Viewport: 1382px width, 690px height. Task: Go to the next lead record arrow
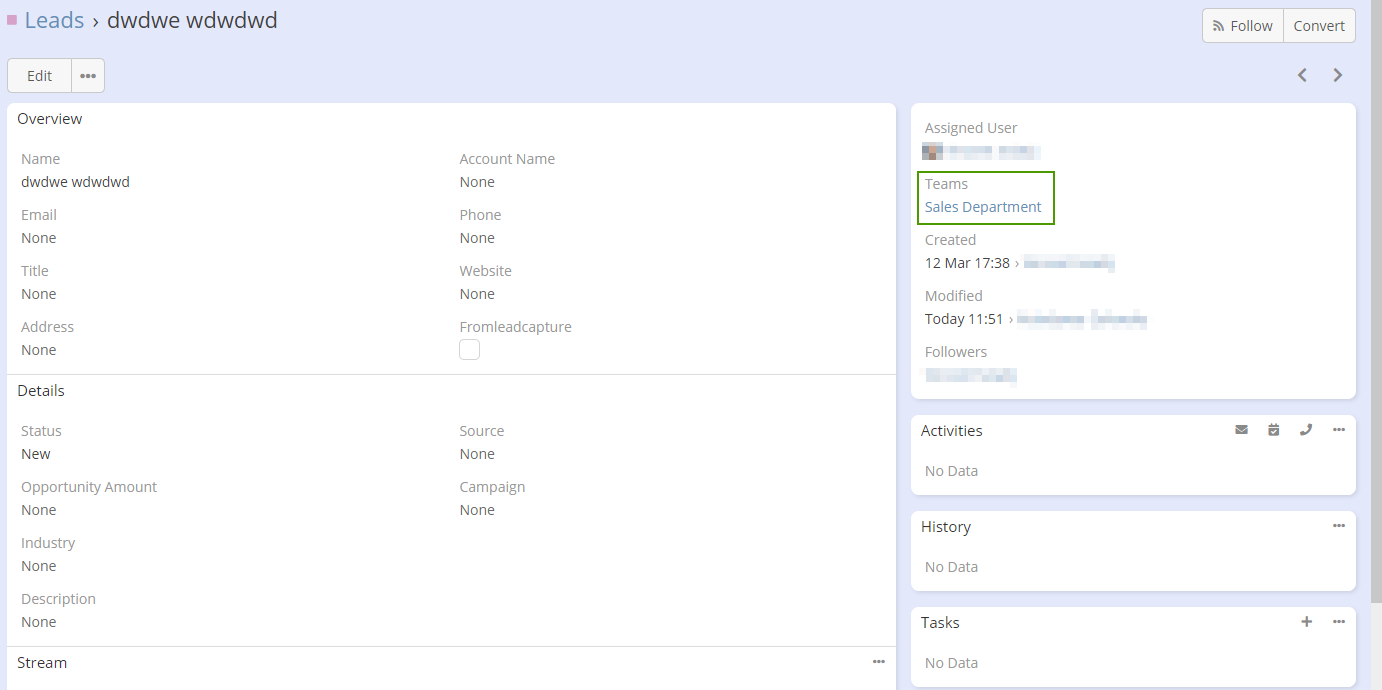coord(1337,75)
